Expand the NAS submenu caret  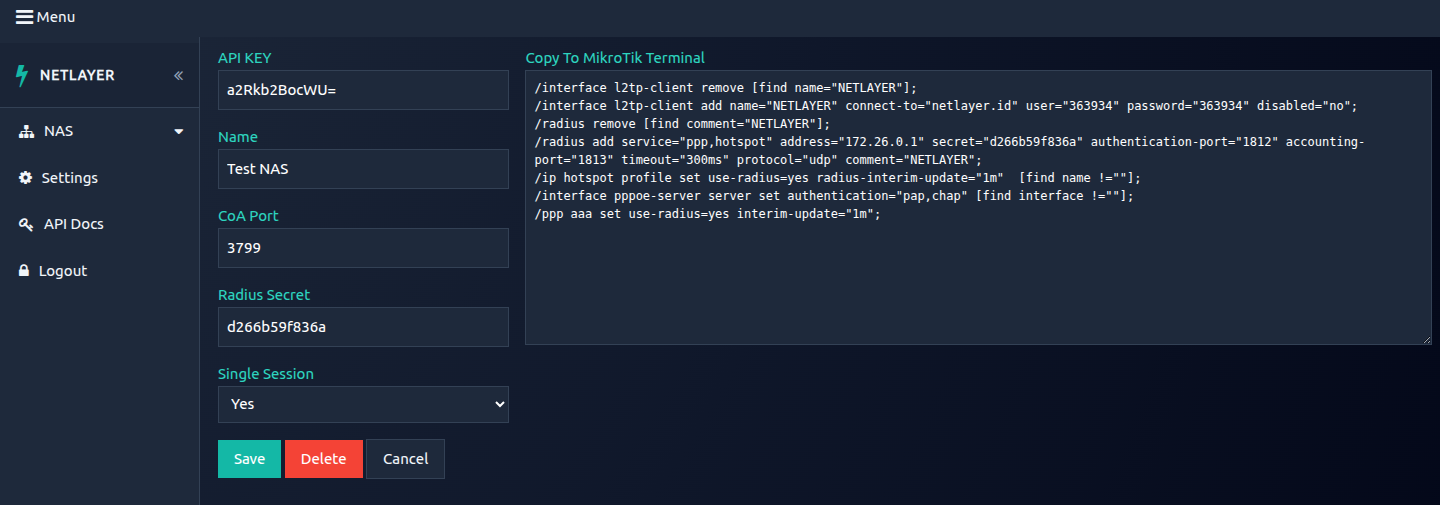pyautogui.click(x=179, y=132)
